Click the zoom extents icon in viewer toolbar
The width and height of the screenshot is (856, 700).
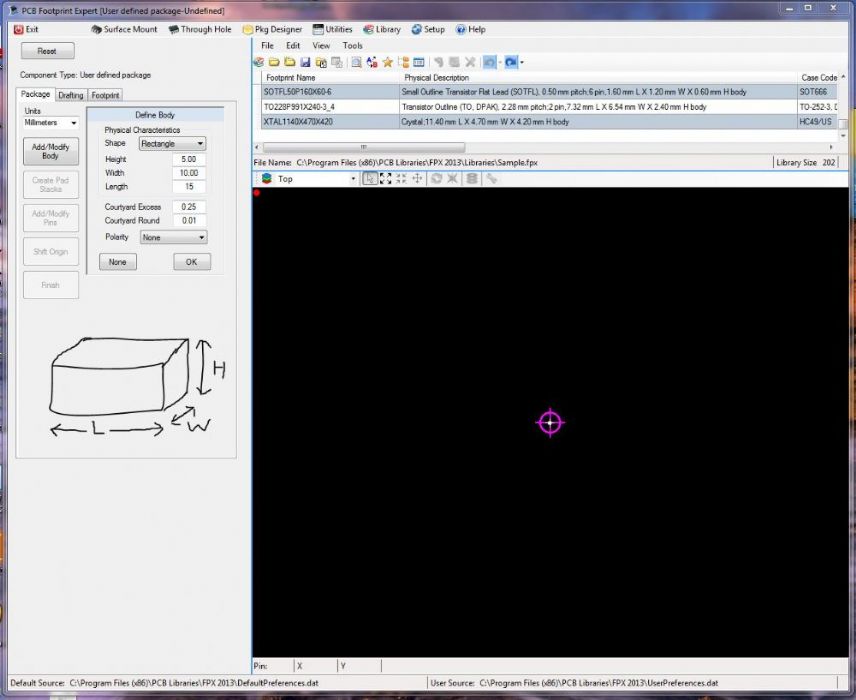coord(386,179)
